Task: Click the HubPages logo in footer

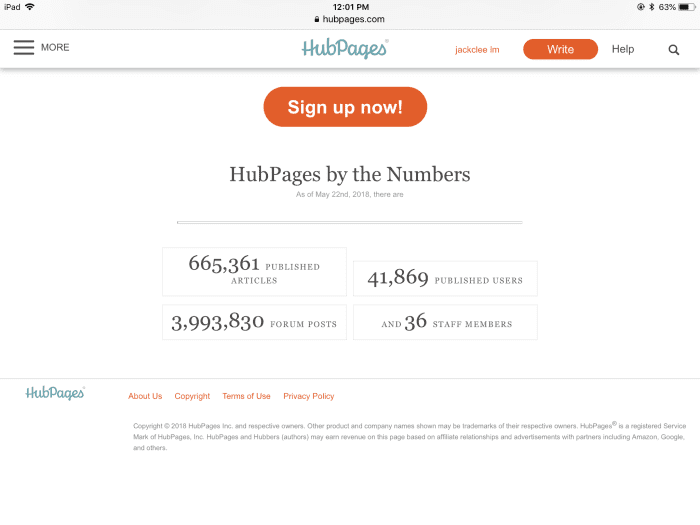Action: click(55, 393)
